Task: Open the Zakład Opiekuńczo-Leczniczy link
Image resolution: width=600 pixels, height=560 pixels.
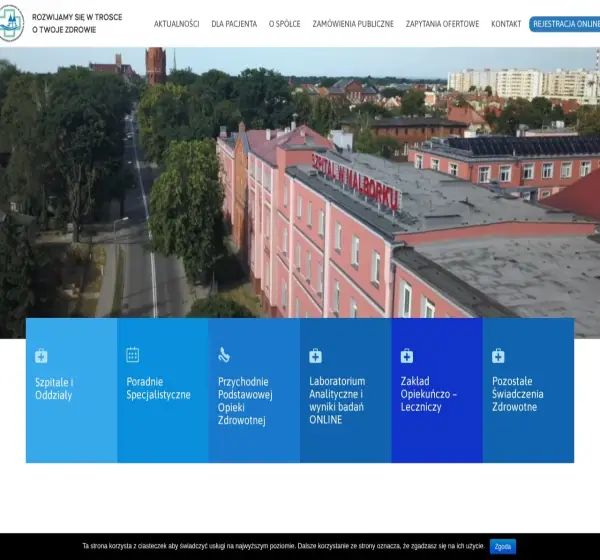Action: pos(429,394)
